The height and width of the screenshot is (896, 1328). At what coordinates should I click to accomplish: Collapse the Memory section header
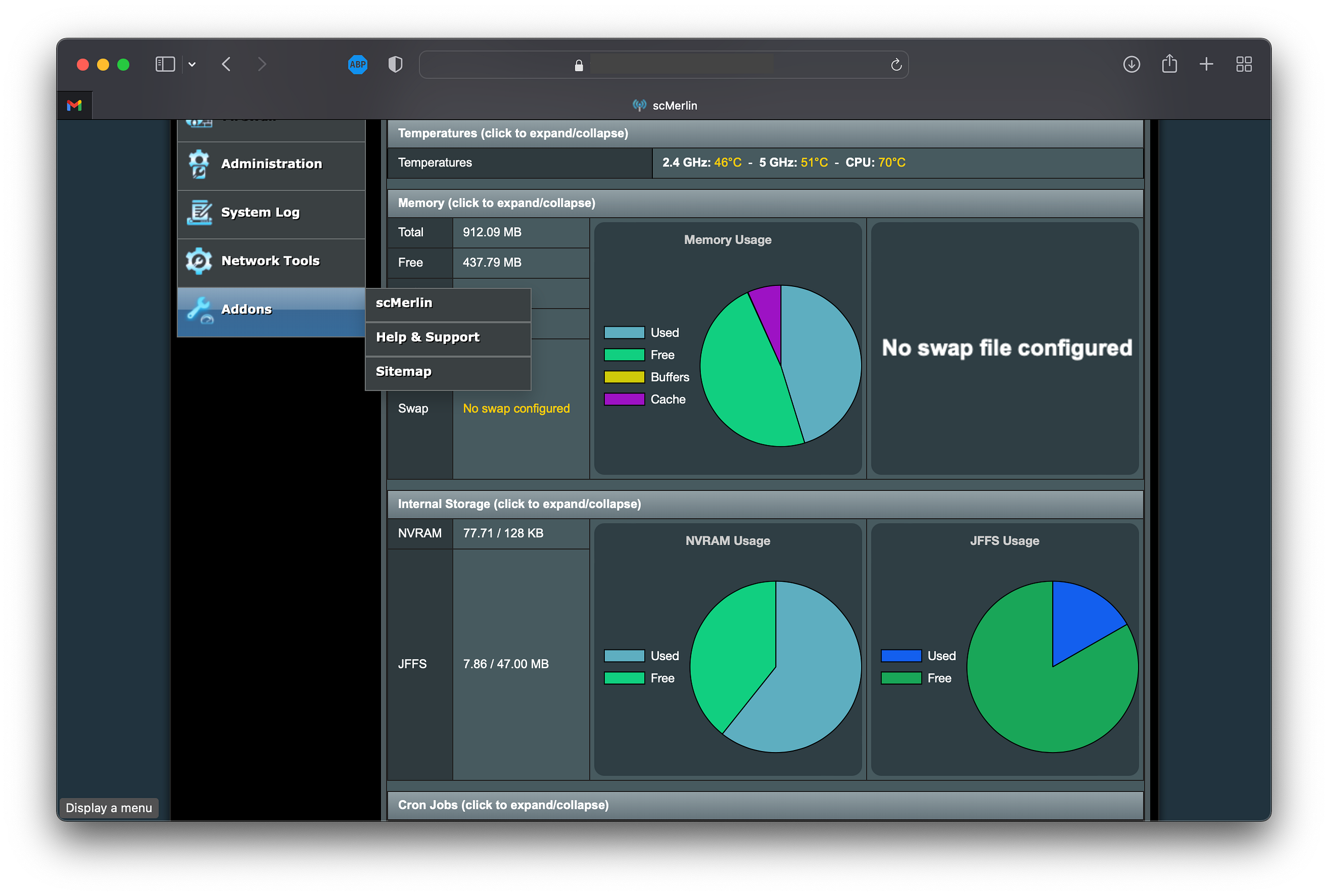tap(765, 203)
